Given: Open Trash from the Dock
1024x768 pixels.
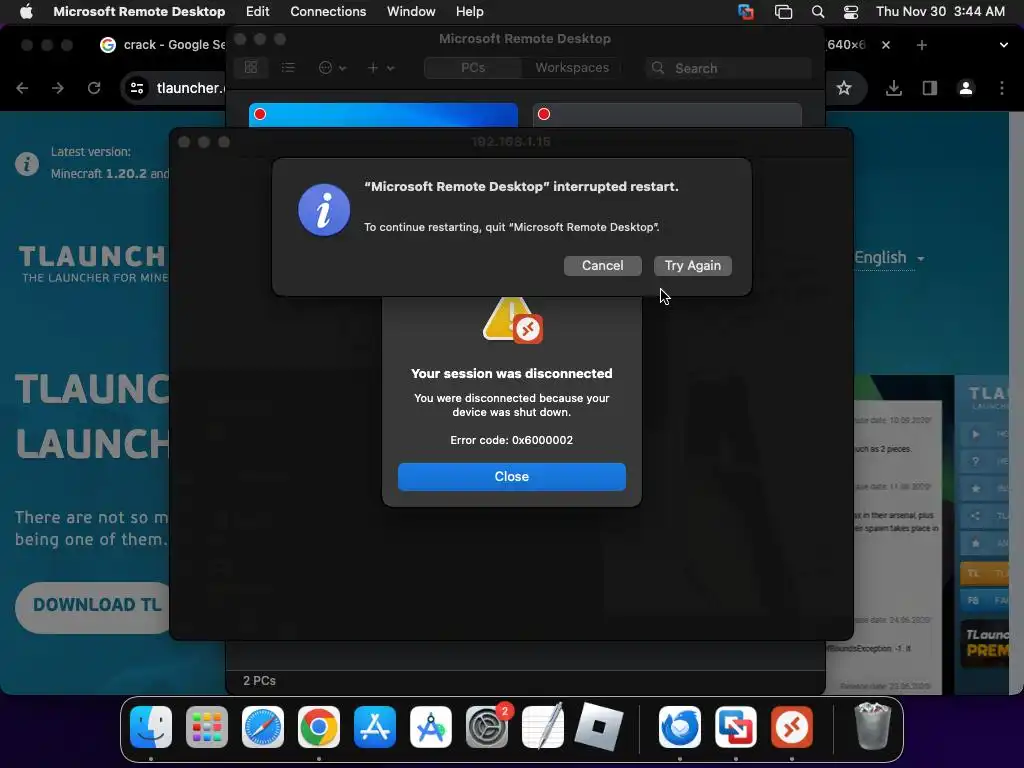Looking at the screenshot, I should 872,727.
